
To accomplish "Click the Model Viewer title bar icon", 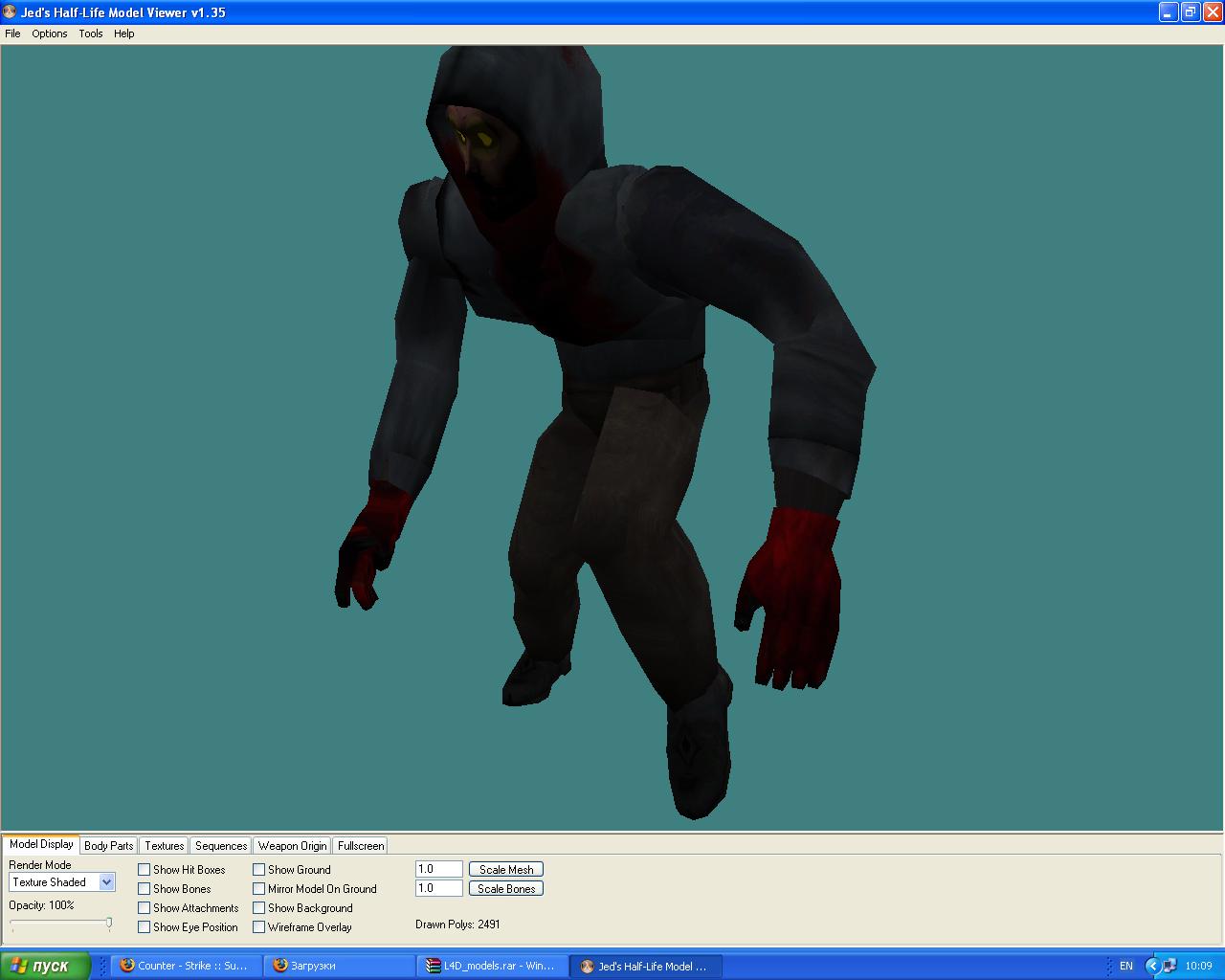I will point(11,12).
